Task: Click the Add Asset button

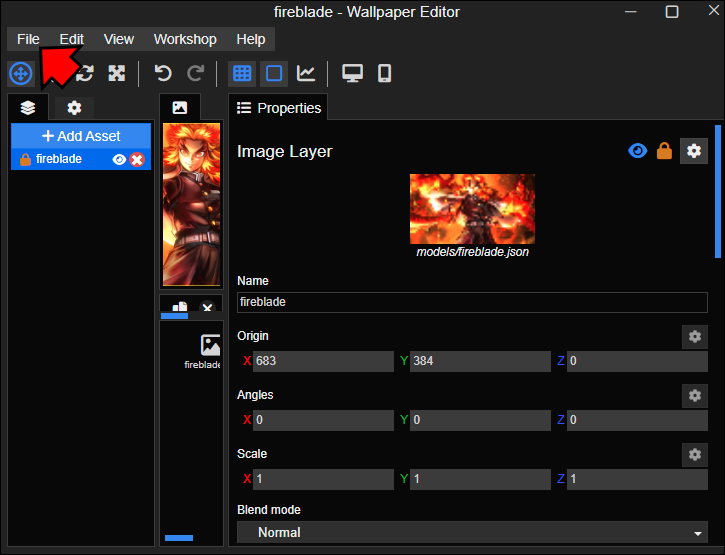Action: [x=81, y=136]
